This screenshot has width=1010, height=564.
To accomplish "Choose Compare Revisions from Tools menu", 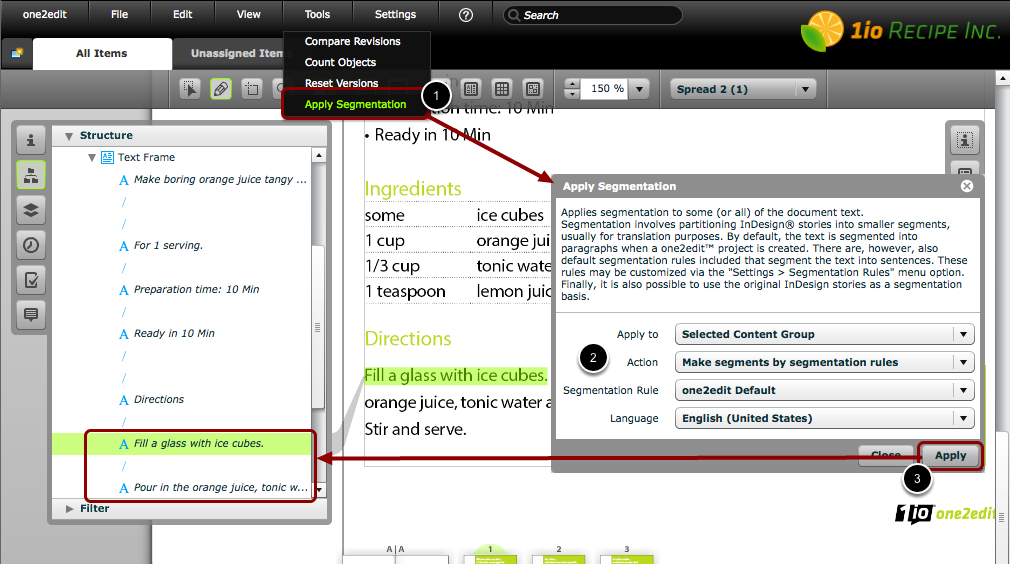I will point(352,41).
